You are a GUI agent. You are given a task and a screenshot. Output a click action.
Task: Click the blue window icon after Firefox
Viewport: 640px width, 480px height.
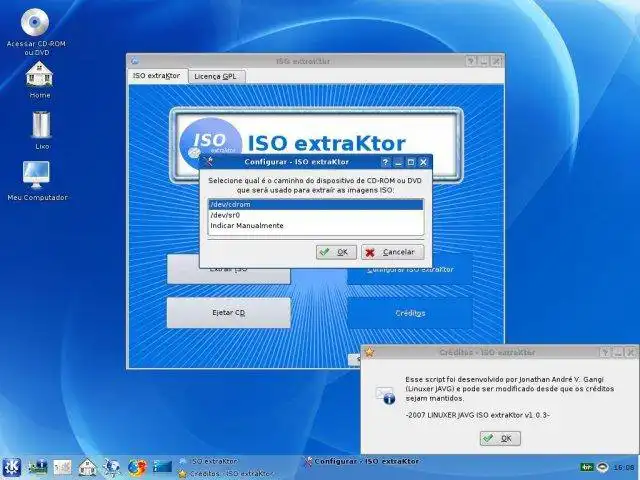click(162, 467)
